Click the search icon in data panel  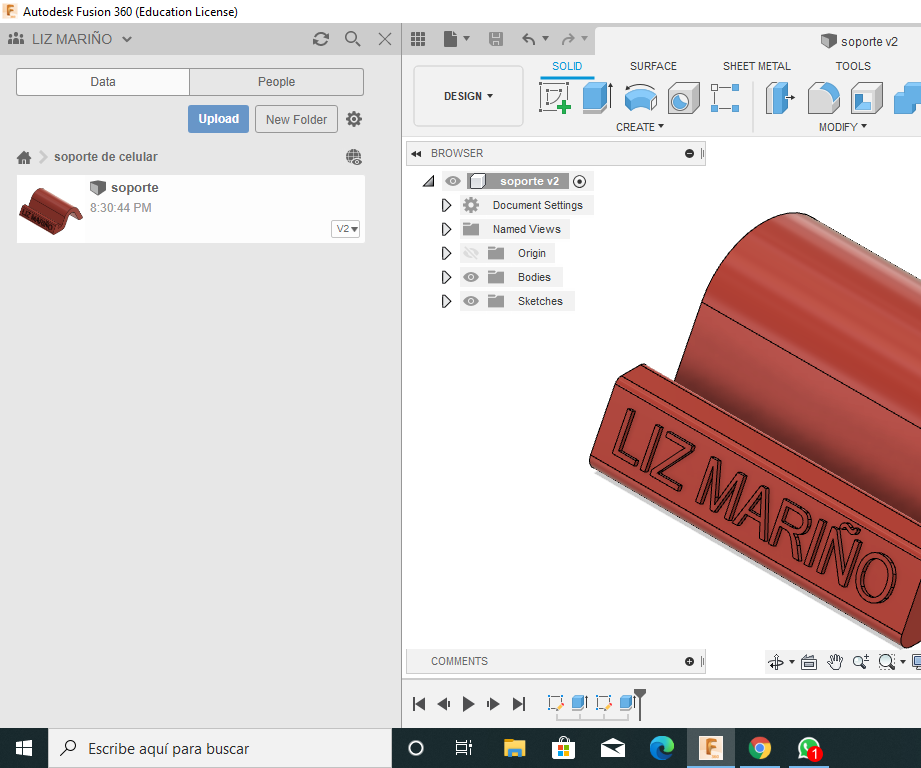(x=353, y=39)
